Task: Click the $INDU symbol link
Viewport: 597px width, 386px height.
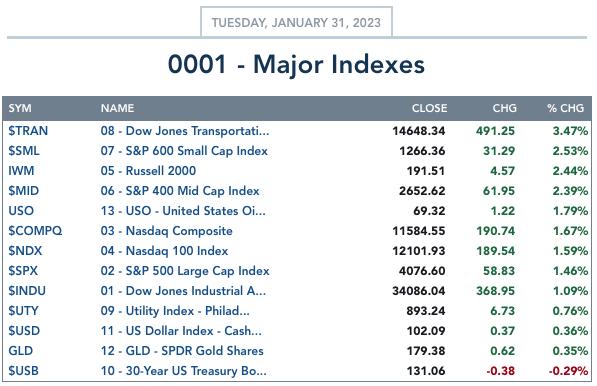Action: [27, 291]
